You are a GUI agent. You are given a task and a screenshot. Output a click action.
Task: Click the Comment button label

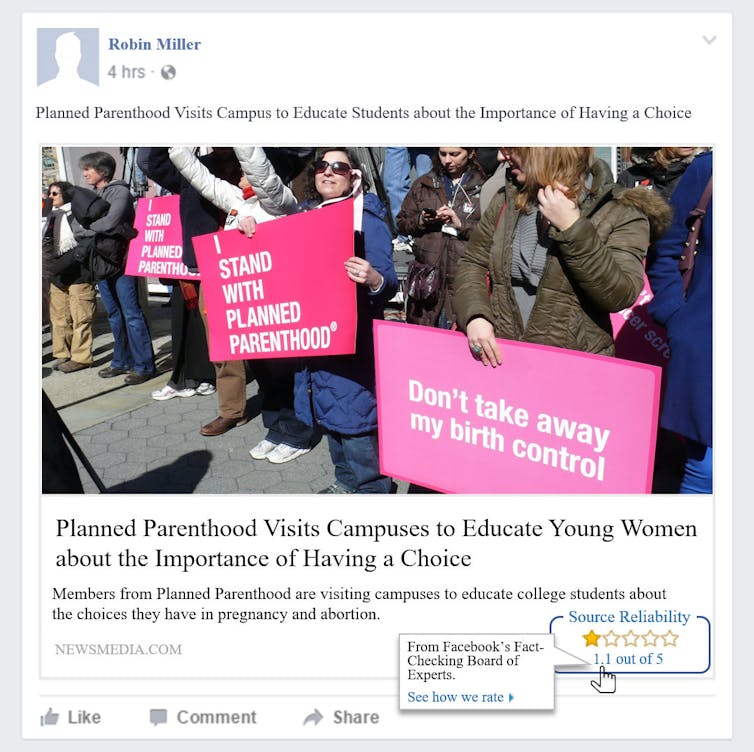[x=216, y=717]
